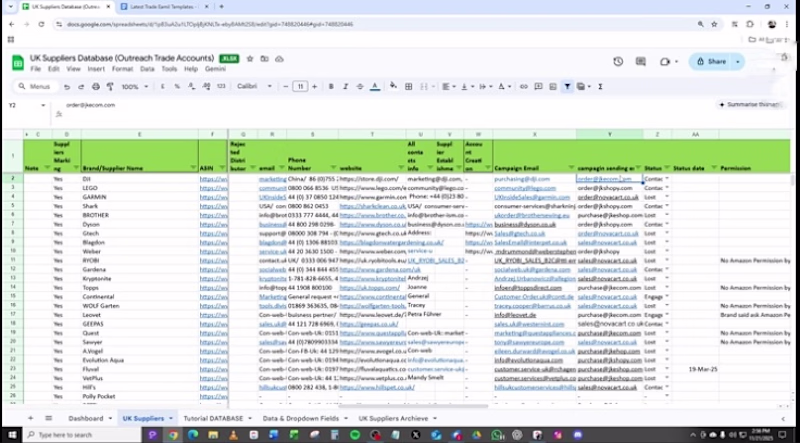Open Microsoft Edge from the taskbar
The height and width of the screenshot is (443, 800).
point(193,435)
